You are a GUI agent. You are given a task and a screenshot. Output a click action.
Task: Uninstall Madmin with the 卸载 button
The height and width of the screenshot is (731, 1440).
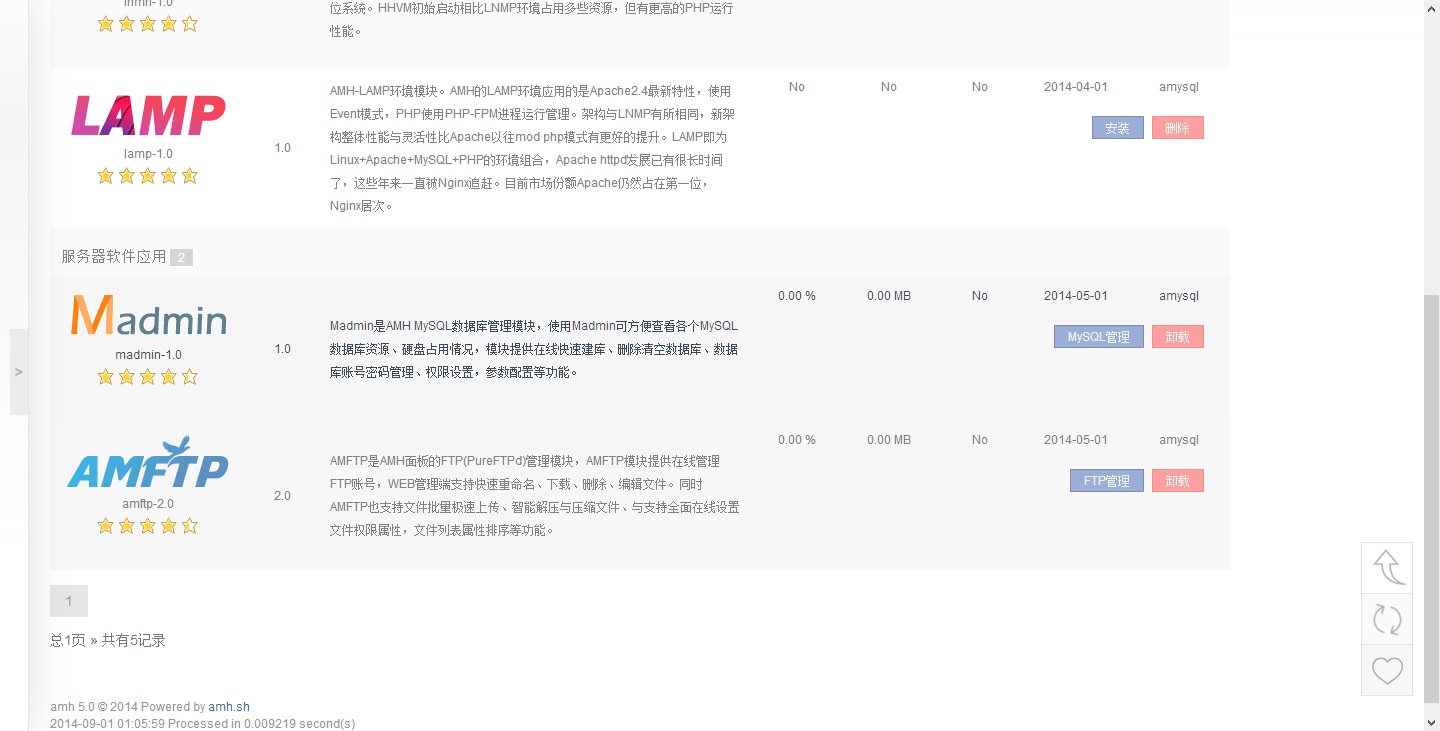click(x=1177, y=337)
